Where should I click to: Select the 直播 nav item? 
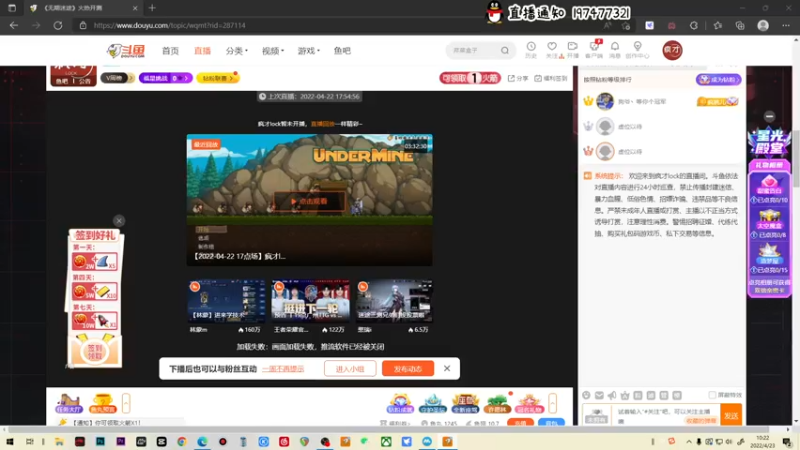pyautogui.click(x=203, y=51)
